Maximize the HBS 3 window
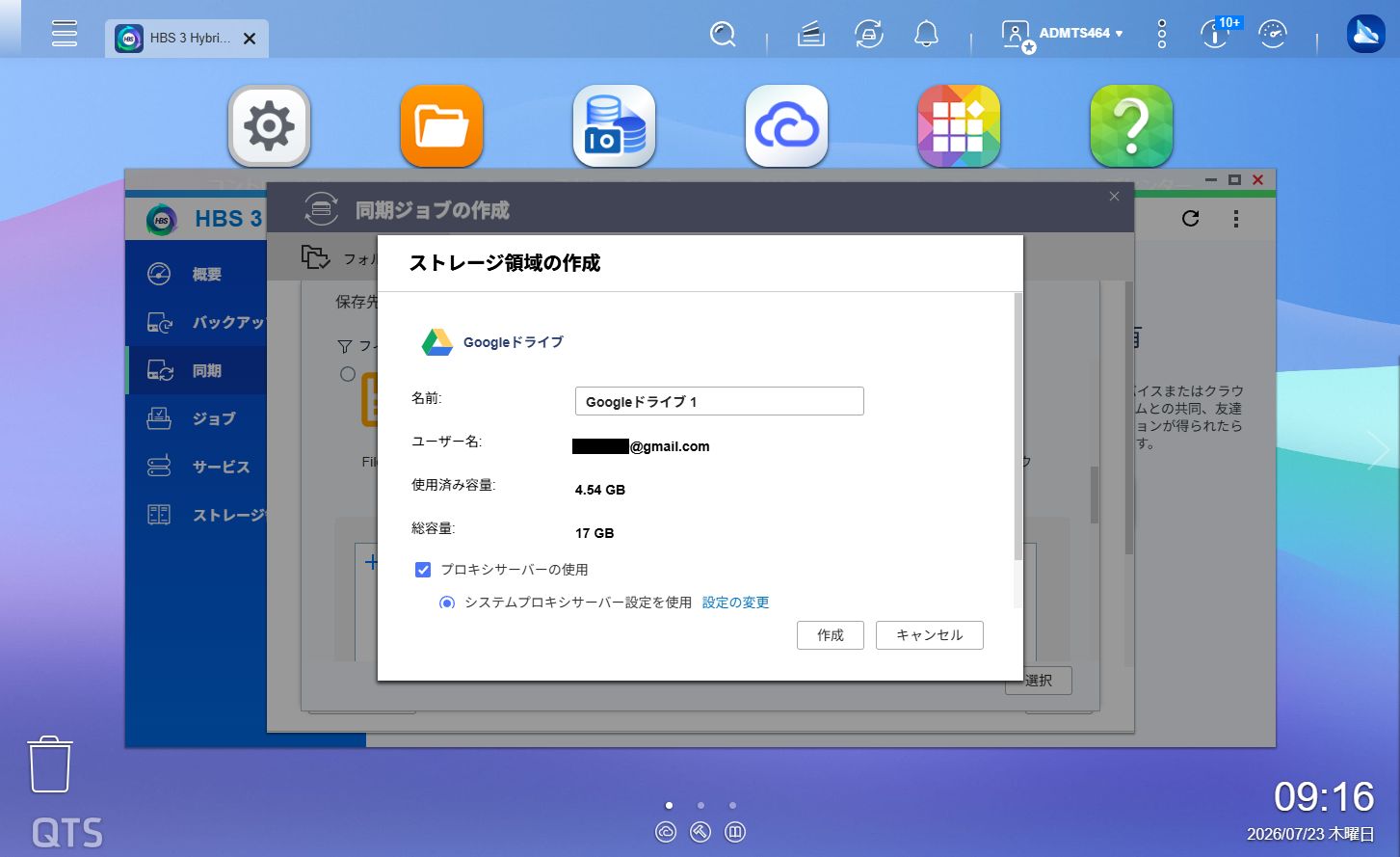Screen dimensions: 1400x857 click(x=1234, y=180)
